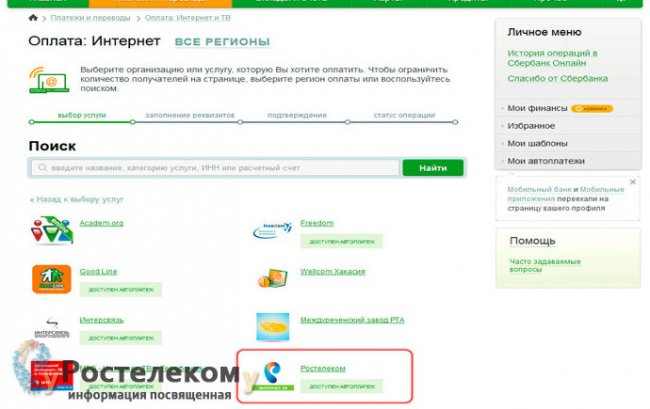650x409 pixels.
Task: Expand Мои финансы in personal menu
Action: [x=537, y=108]
